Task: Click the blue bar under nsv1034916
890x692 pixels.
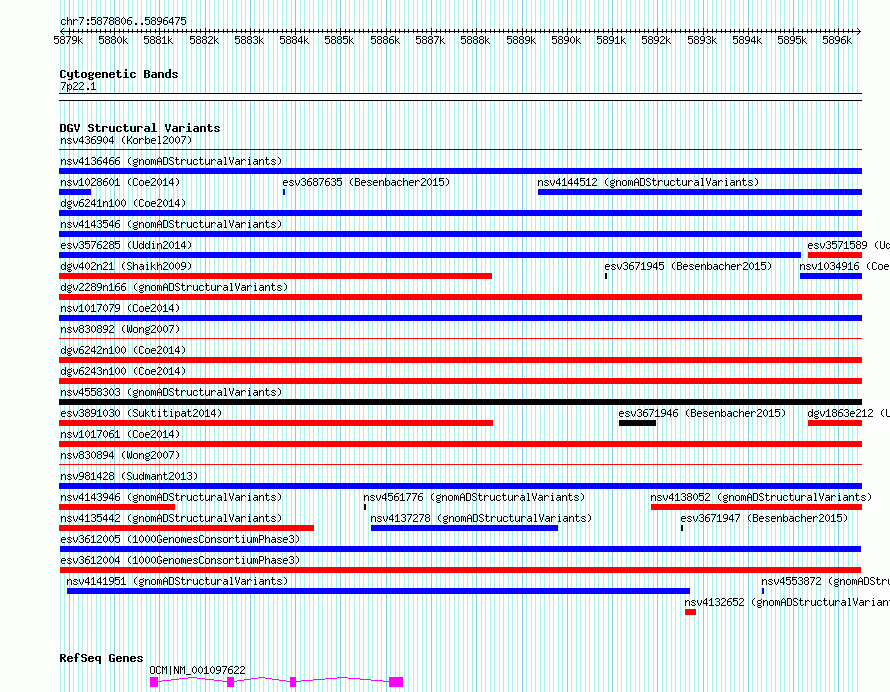Action: point(831,276)
